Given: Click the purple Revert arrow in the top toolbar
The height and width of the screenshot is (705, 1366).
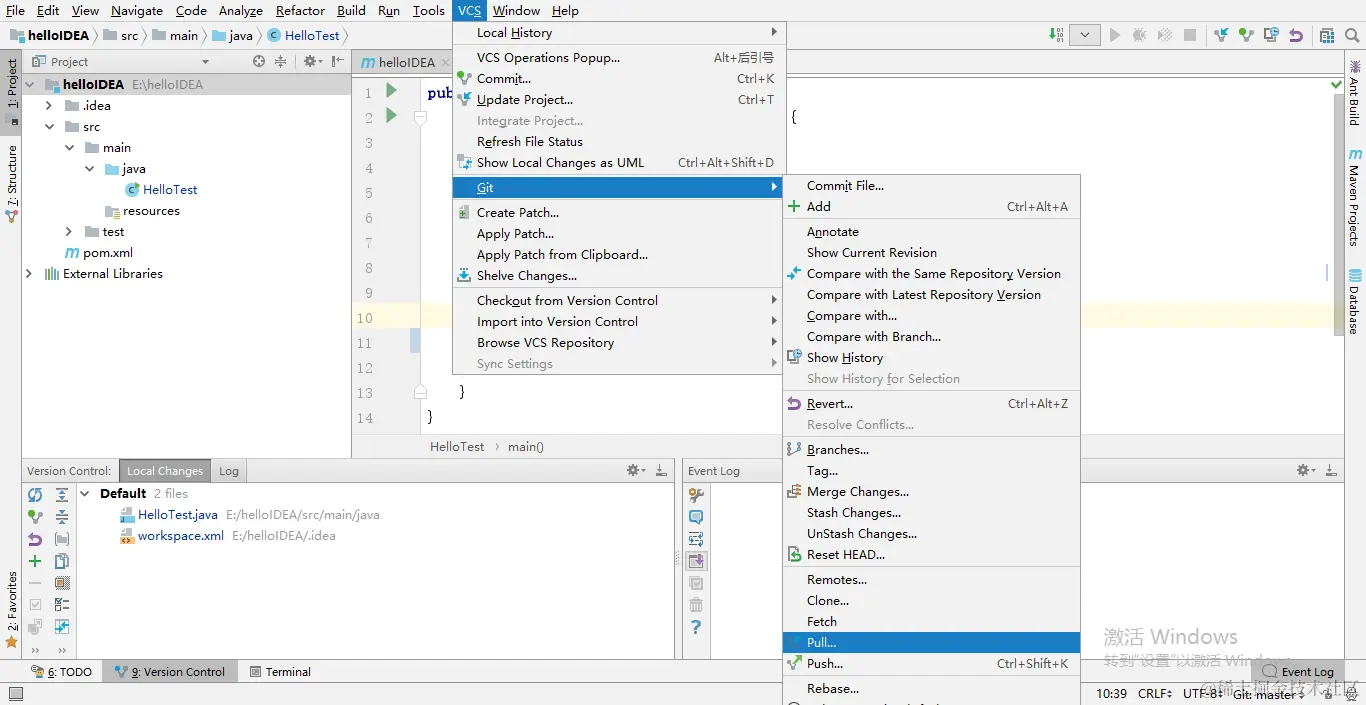Looking at the screenshot, I should [1296, 35].
